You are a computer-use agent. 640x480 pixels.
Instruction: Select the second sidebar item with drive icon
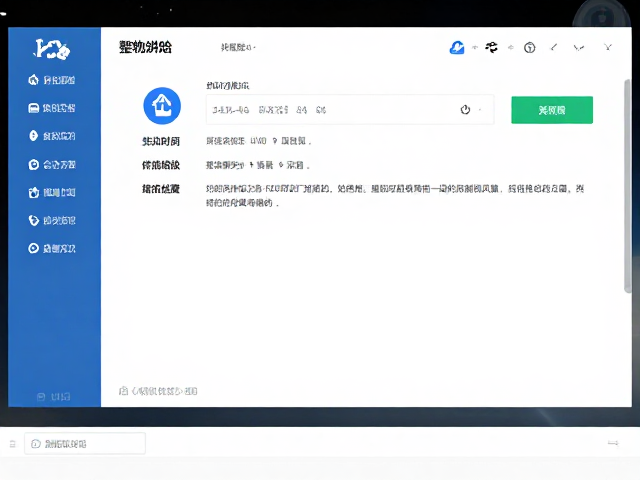(x=52, y=108)
